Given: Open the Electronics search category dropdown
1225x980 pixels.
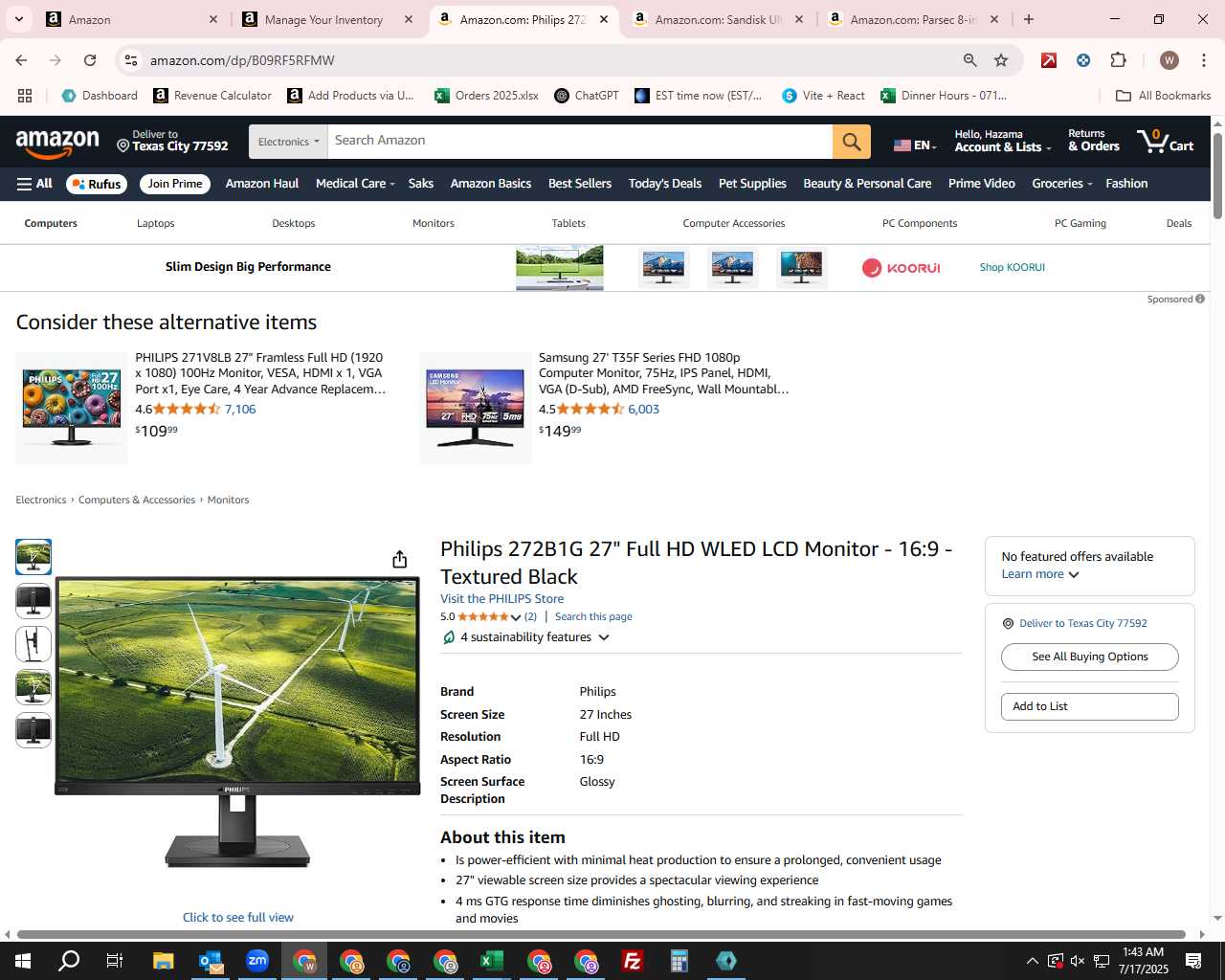Looking at the screenshot, I should (x=288, y=142).
